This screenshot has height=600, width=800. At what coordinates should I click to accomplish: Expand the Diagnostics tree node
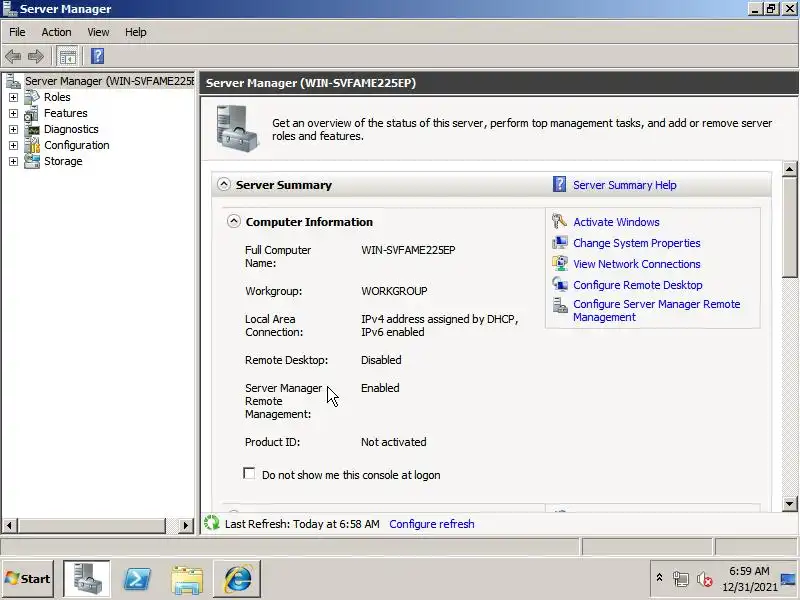click(x=13, y=129)
